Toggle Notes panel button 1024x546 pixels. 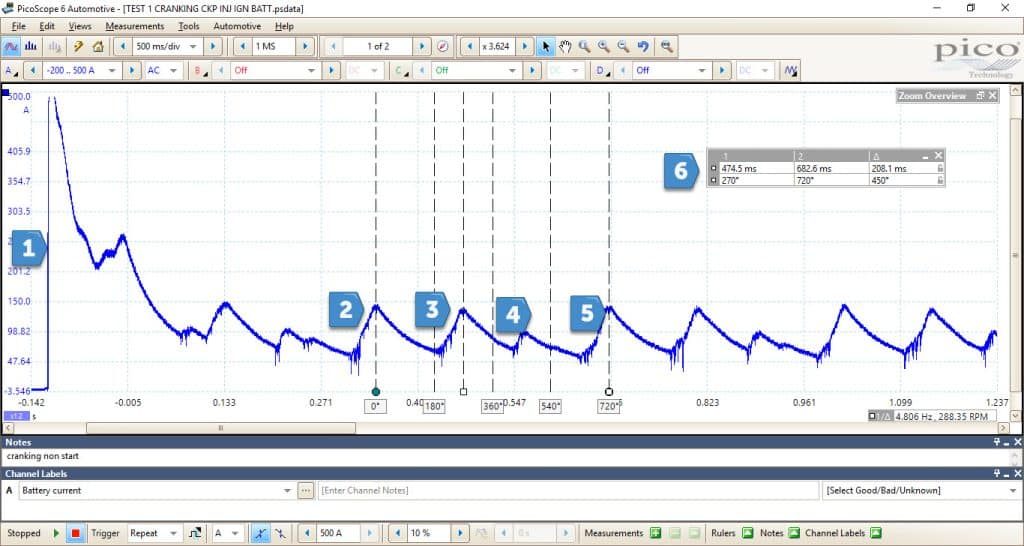click(793, 533)
